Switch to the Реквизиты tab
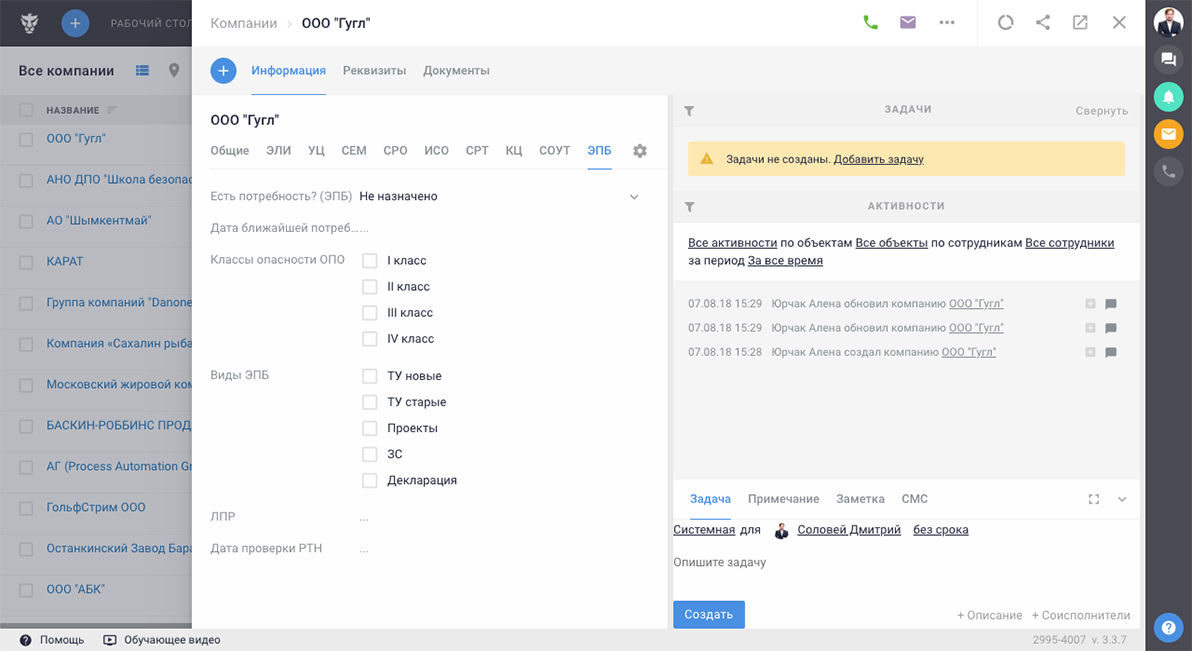This screenshot has width=1192, height=651. pyautogui.click(x=374, y=71)
